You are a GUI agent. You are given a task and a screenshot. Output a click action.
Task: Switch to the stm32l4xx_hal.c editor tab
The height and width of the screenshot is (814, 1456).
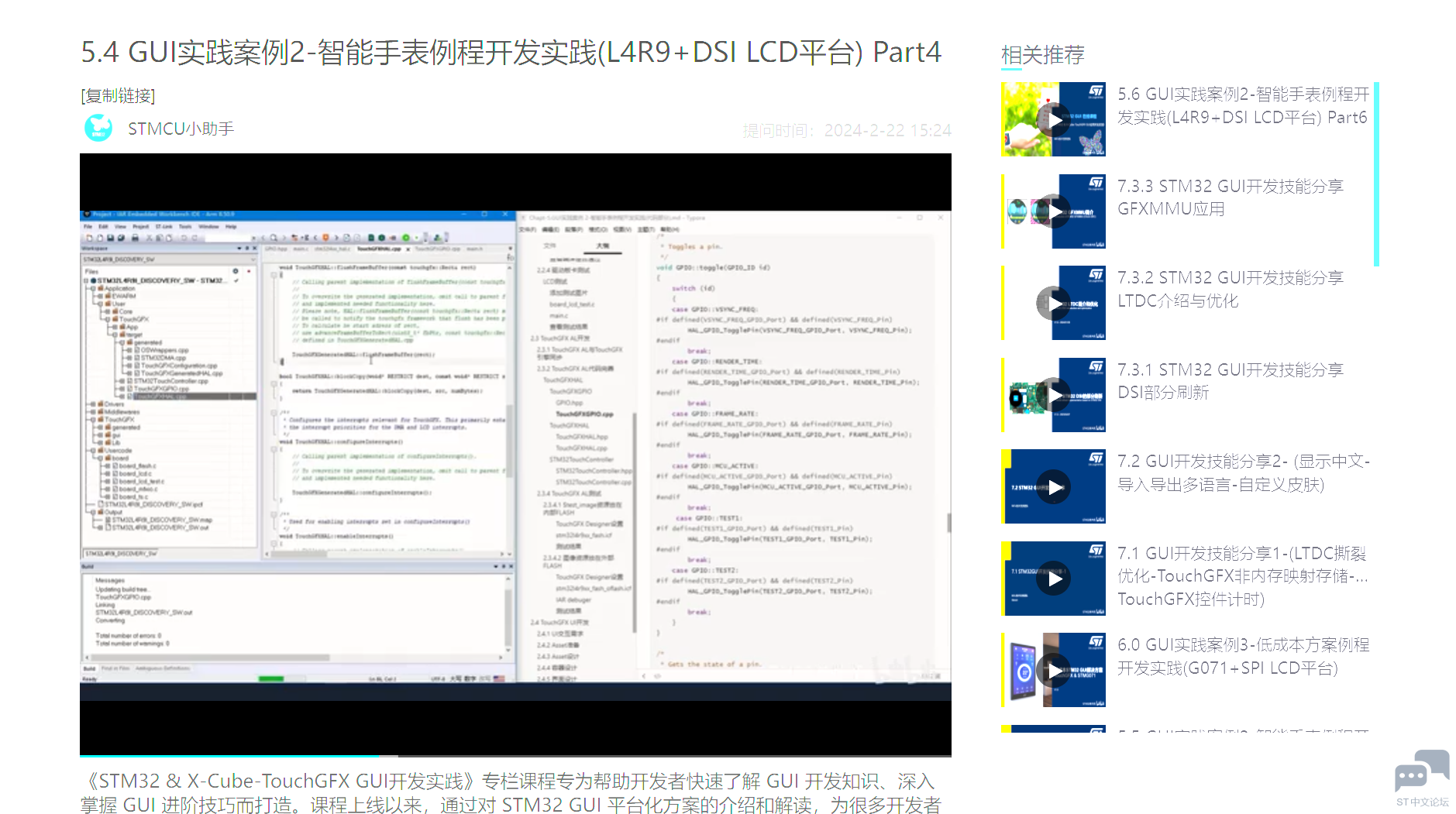pyautogui.click(x=332, y=249)
